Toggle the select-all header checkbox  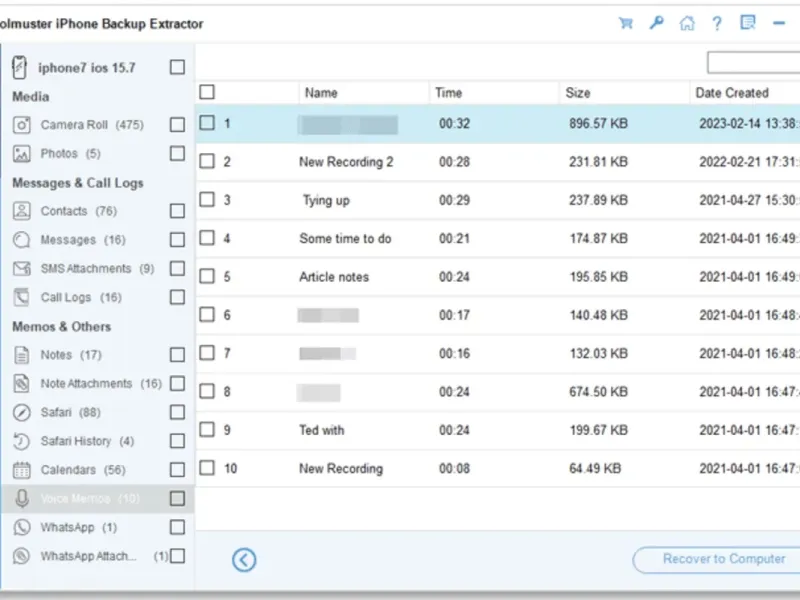[207, 92]
